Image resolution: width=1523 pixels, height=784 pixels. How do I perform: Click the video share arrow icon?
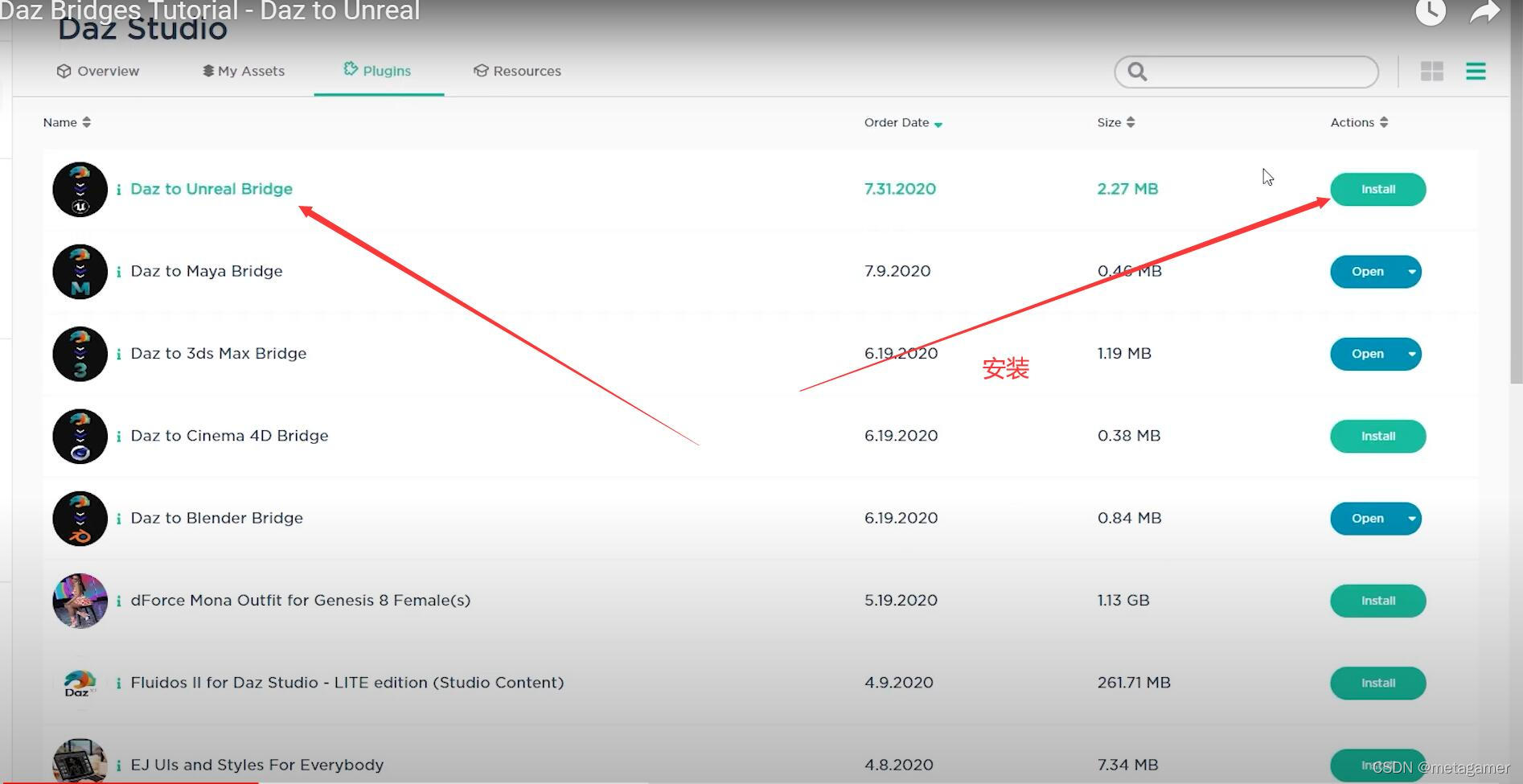pyautogui.click(x=1484, y=11)
